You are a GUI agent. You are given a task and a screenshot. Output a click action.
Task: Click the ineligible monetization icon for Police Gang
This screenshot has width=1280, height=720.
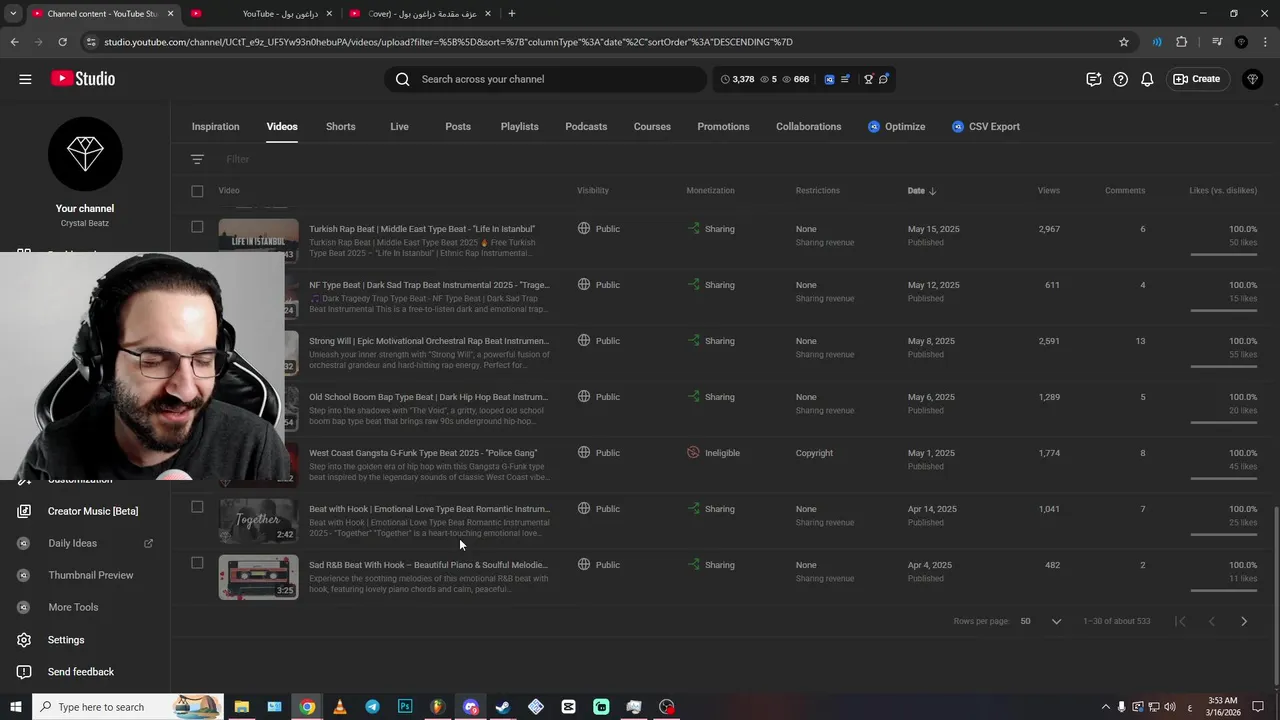point(693,453)
